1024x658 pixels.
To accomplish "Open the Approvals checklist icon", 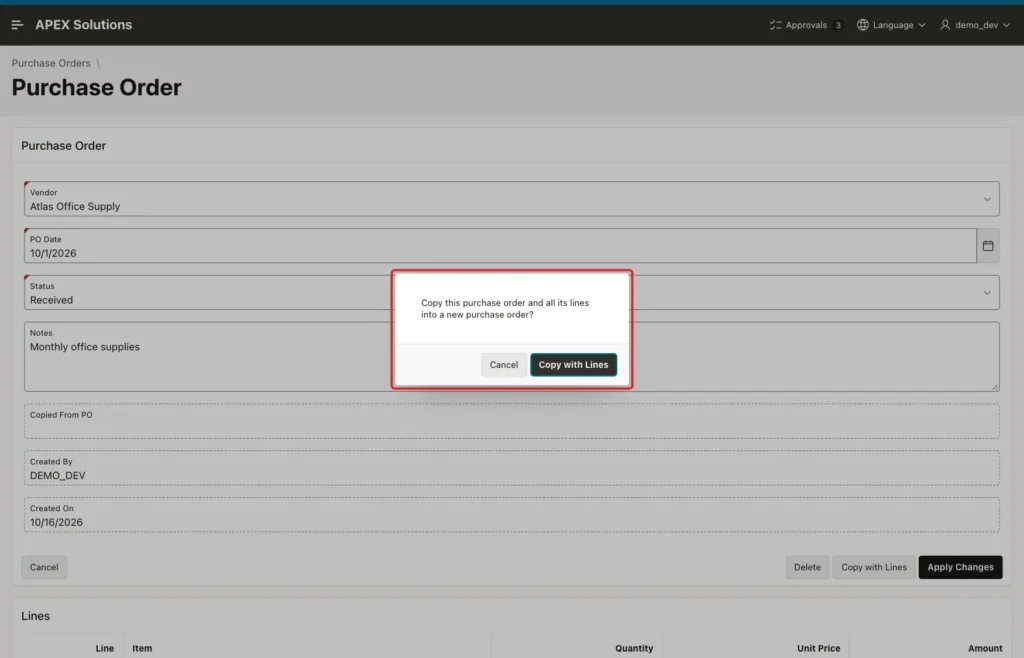I will (775, 25).
